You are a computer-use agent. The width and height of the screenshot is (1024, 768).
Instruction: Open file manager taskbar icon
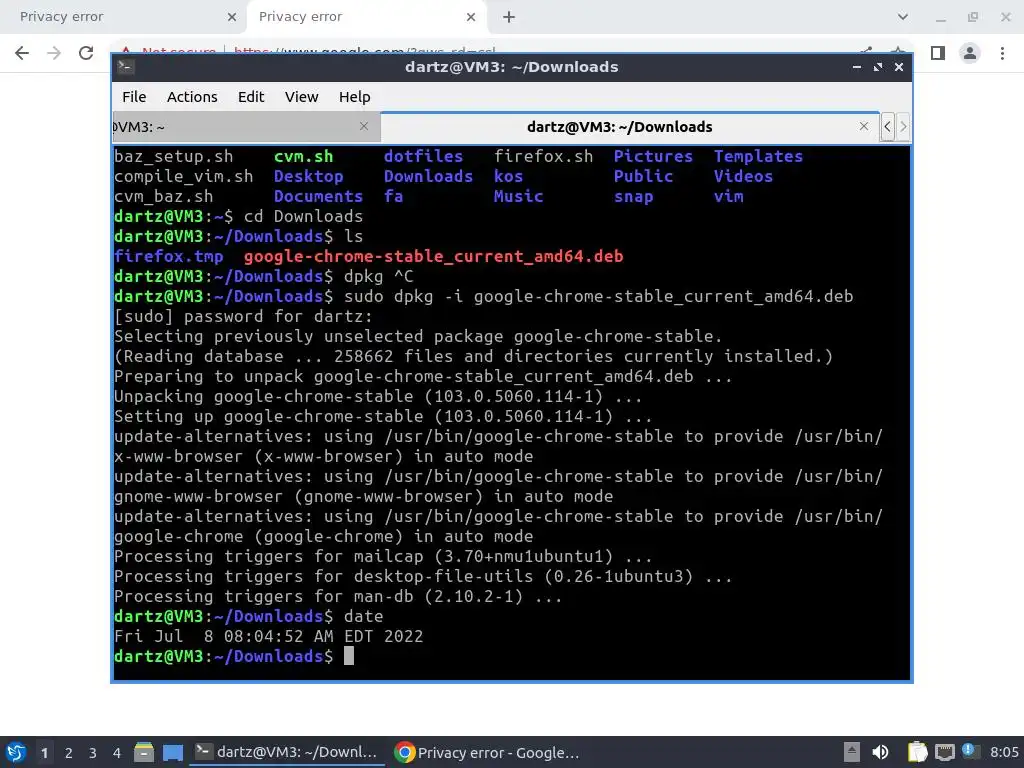[144, 752]
